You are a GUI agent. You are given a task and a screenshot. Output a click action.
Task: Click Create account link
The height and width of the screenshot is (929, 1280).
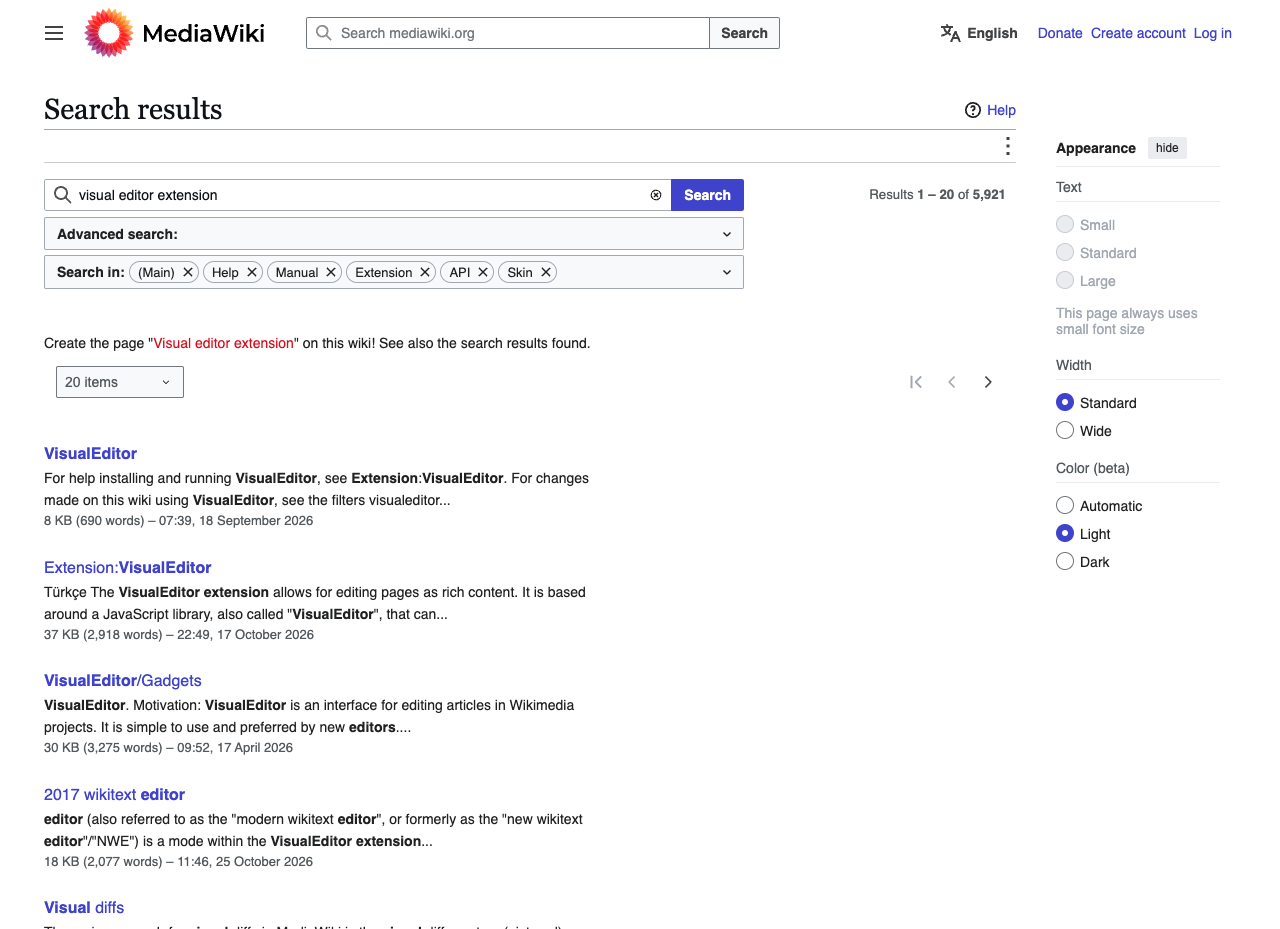tap(1138, 33)
